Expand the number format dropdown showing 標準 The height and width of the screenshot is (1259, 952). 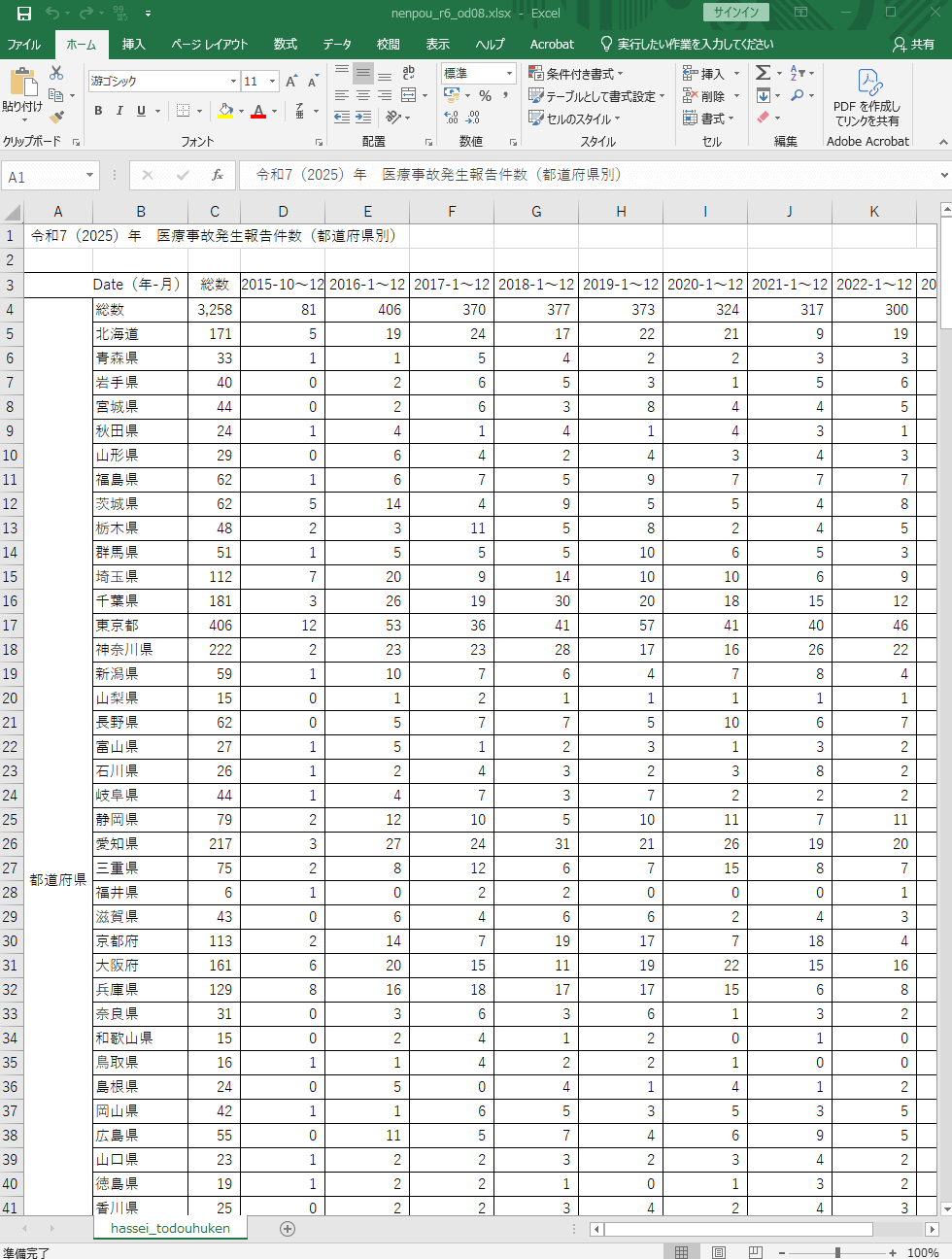tap(509, 74)
